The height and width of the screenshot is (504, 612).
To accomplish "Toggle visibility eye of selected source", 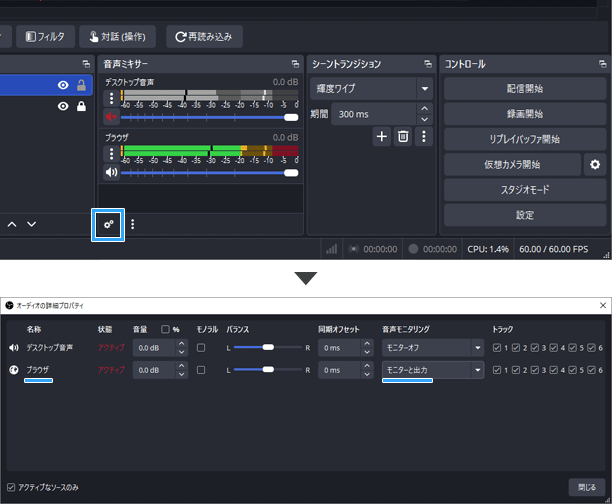I will tap(63, 85).
